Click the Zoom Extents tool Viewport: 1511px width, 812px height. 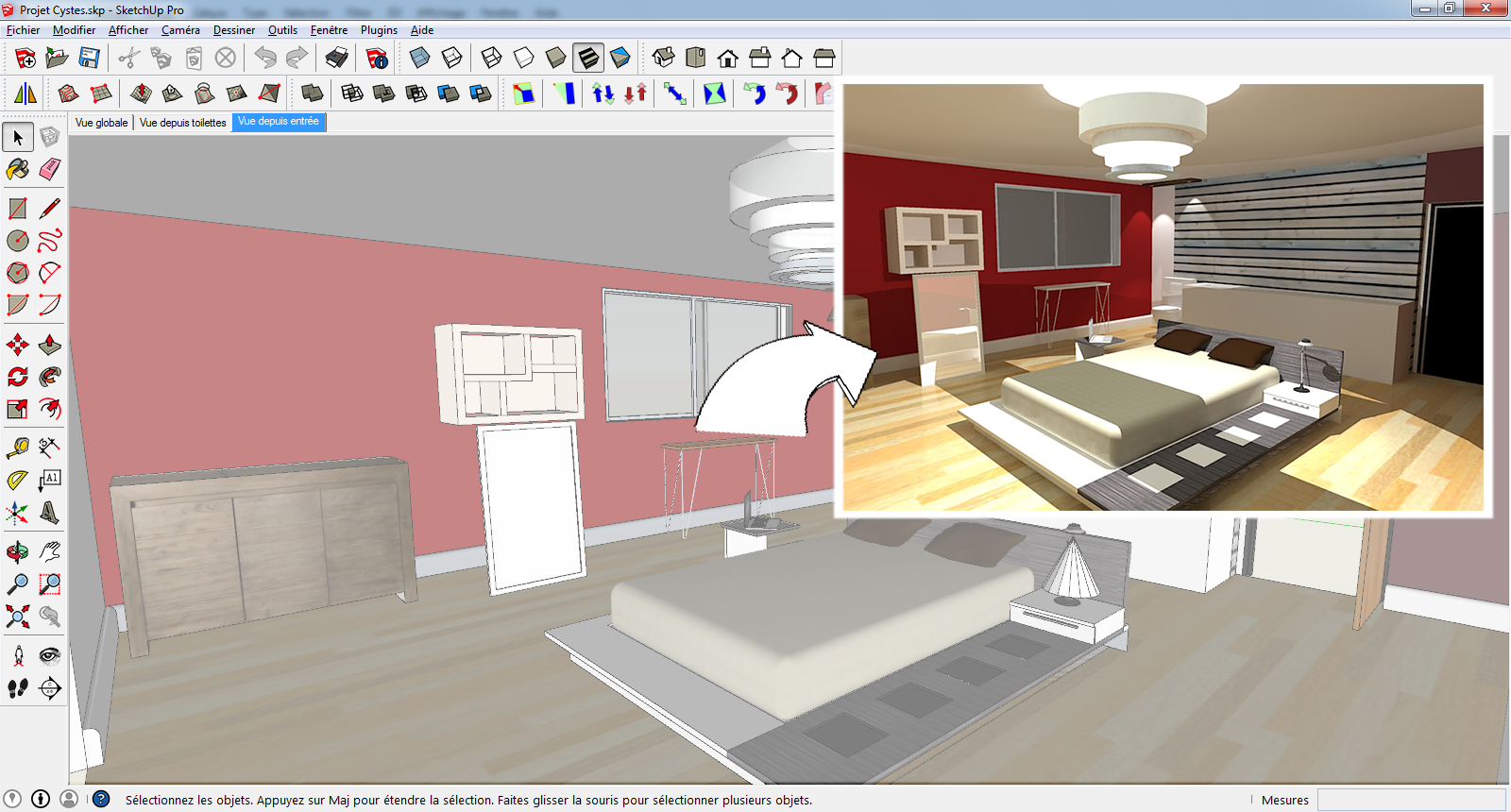(18, 617)
